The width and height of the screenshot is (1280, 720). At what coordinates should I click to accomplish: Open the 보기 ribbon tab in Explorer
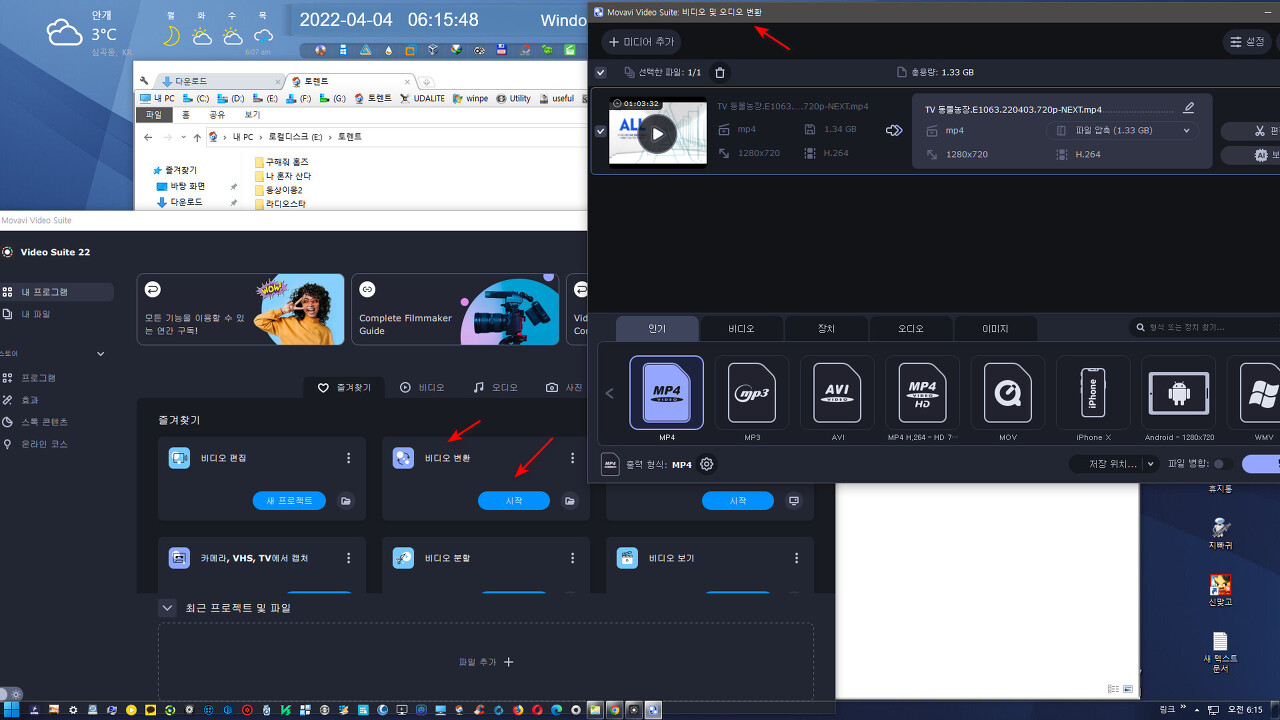[x=253, y=115]
